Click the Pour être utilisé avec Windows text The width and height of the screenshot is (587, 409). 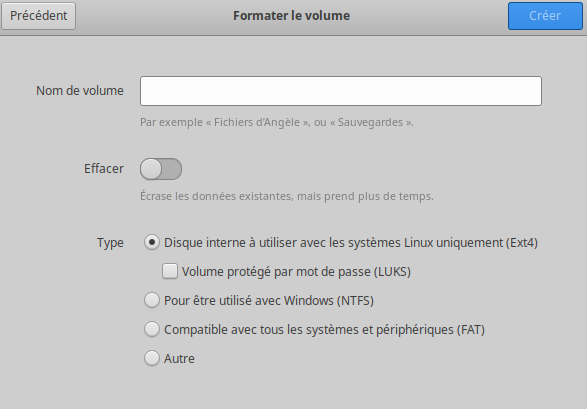click(269, 300)
